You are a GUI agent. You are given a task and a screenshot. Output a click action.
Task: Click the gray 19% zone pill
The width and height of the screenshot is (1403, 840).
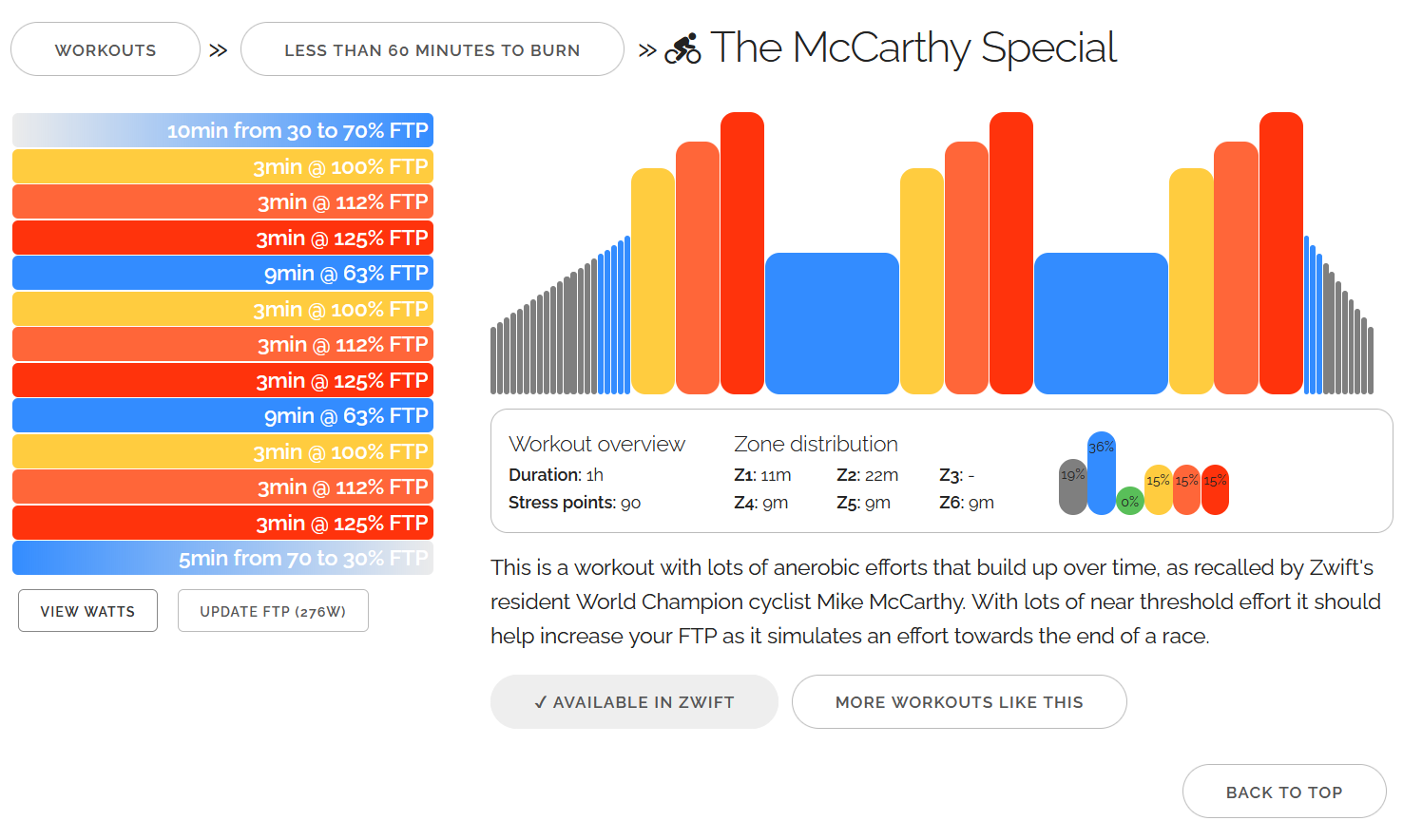[1072, 487]
